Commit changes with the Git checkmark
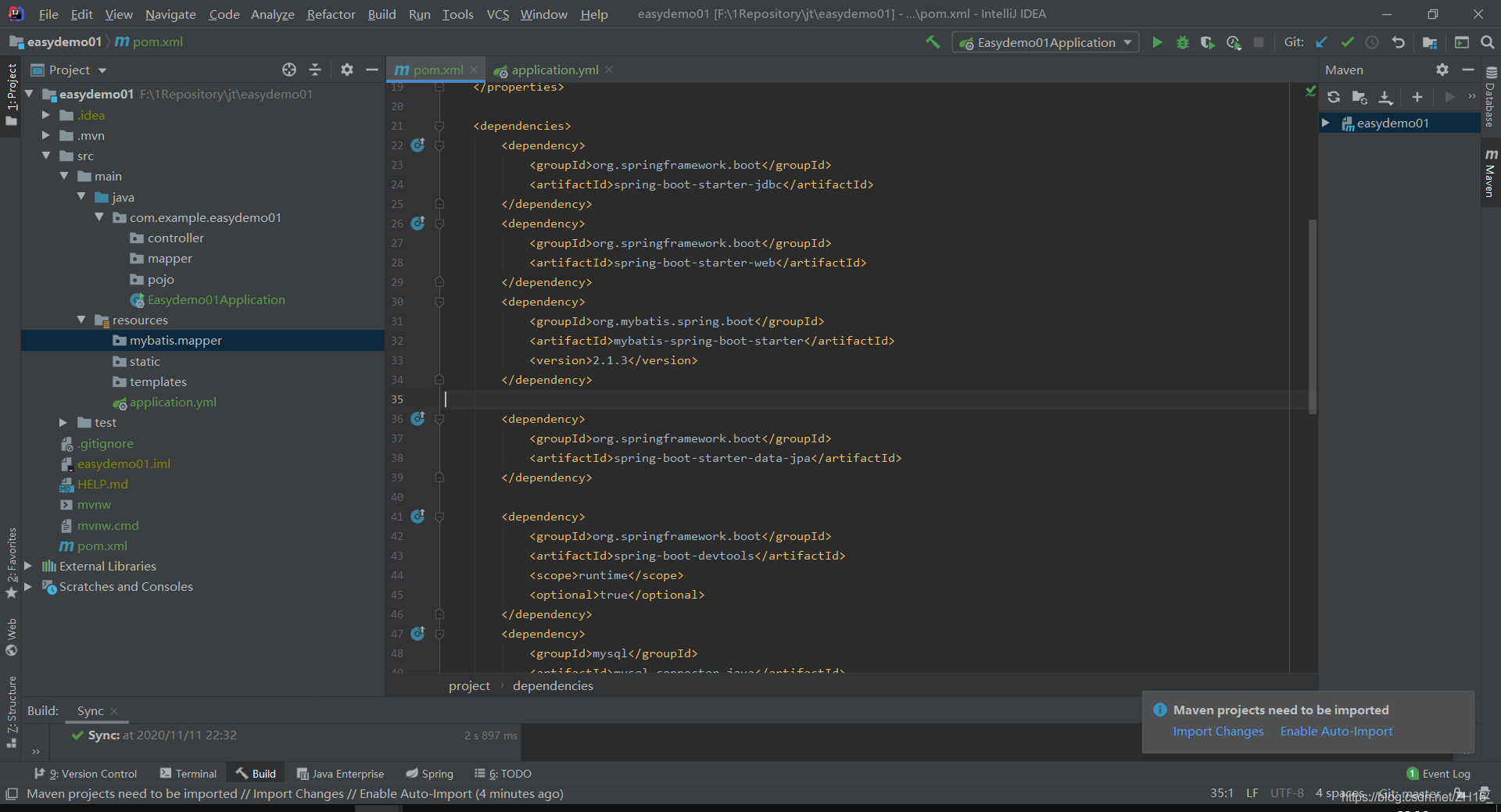This screenshot has width=1501, height=812. pos(1347,42)
